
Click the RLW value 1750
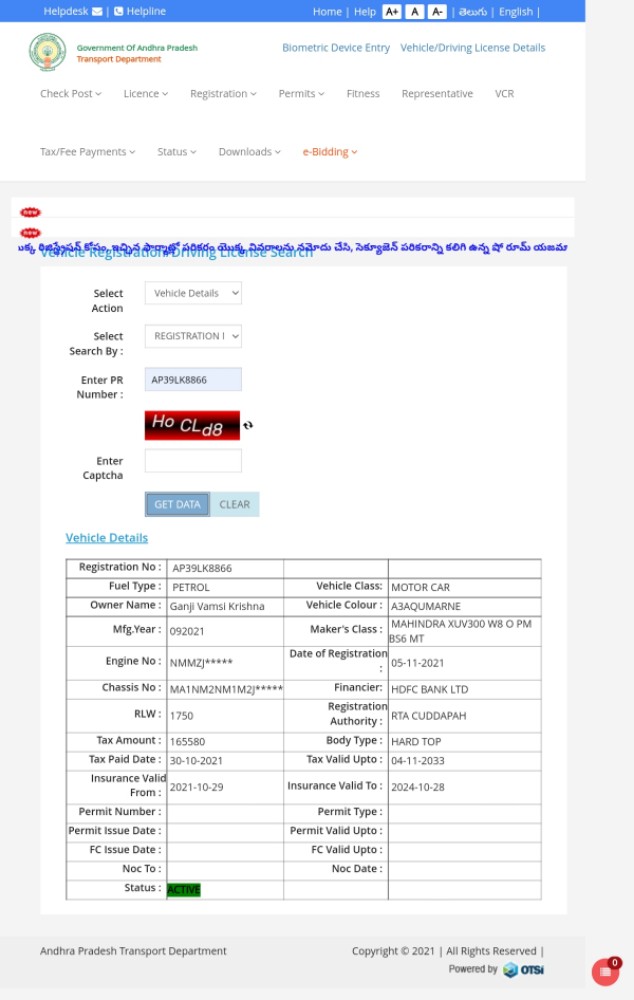(181, 716)
